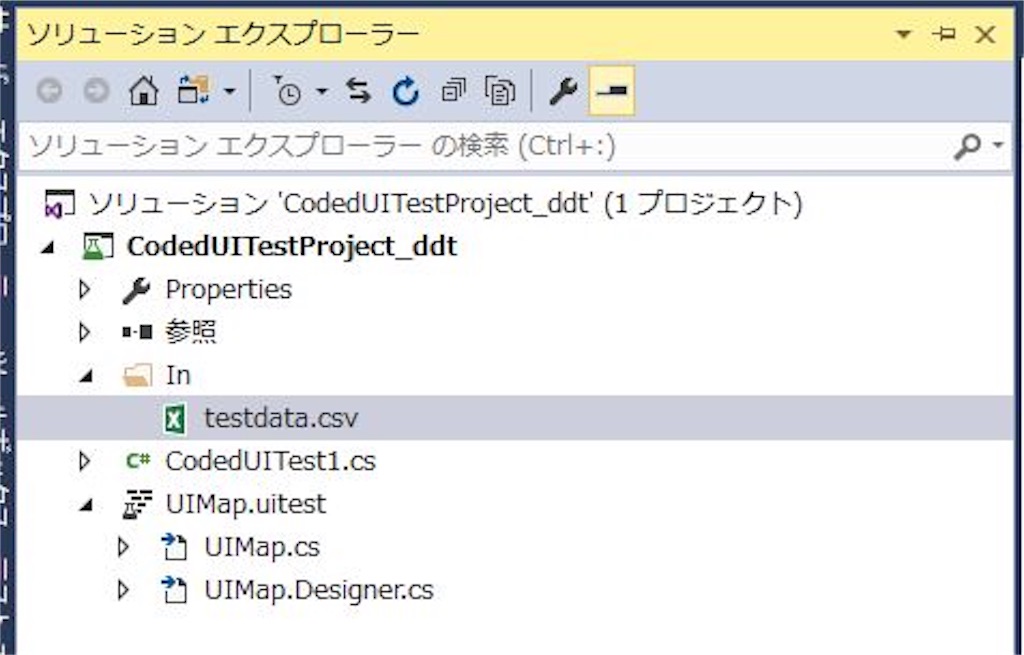Expand the 参照 references node
The height and width of the screenshot is (655, 1024).
click(84, 332)
